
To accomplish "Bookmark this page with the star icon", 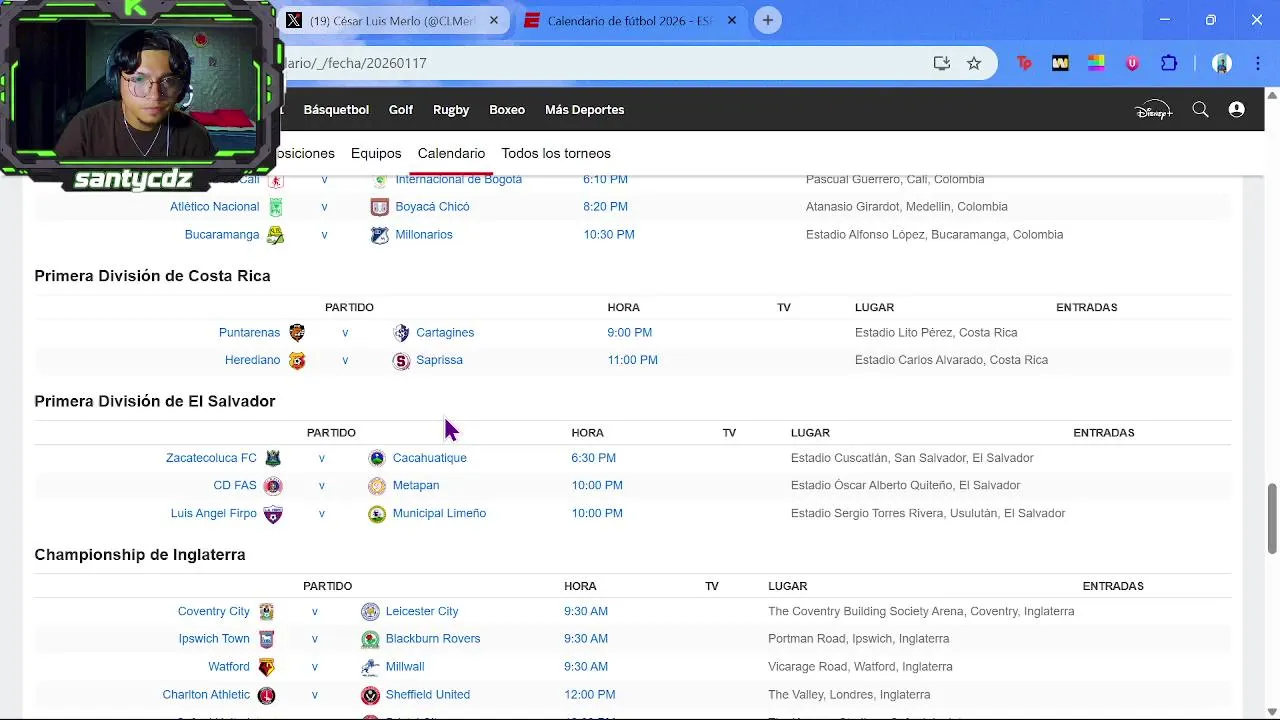I will click(974, 63).
